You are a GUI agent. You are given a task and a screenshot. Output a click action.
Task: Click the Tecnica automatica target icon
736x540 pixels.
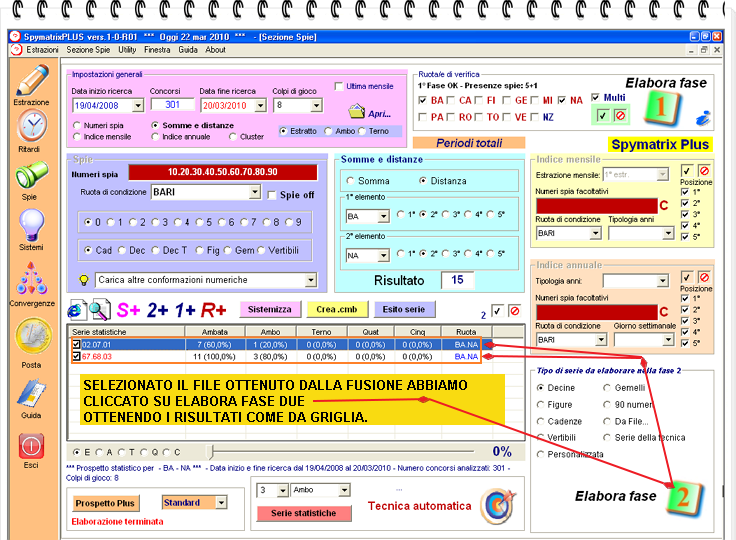coord(498,506)
